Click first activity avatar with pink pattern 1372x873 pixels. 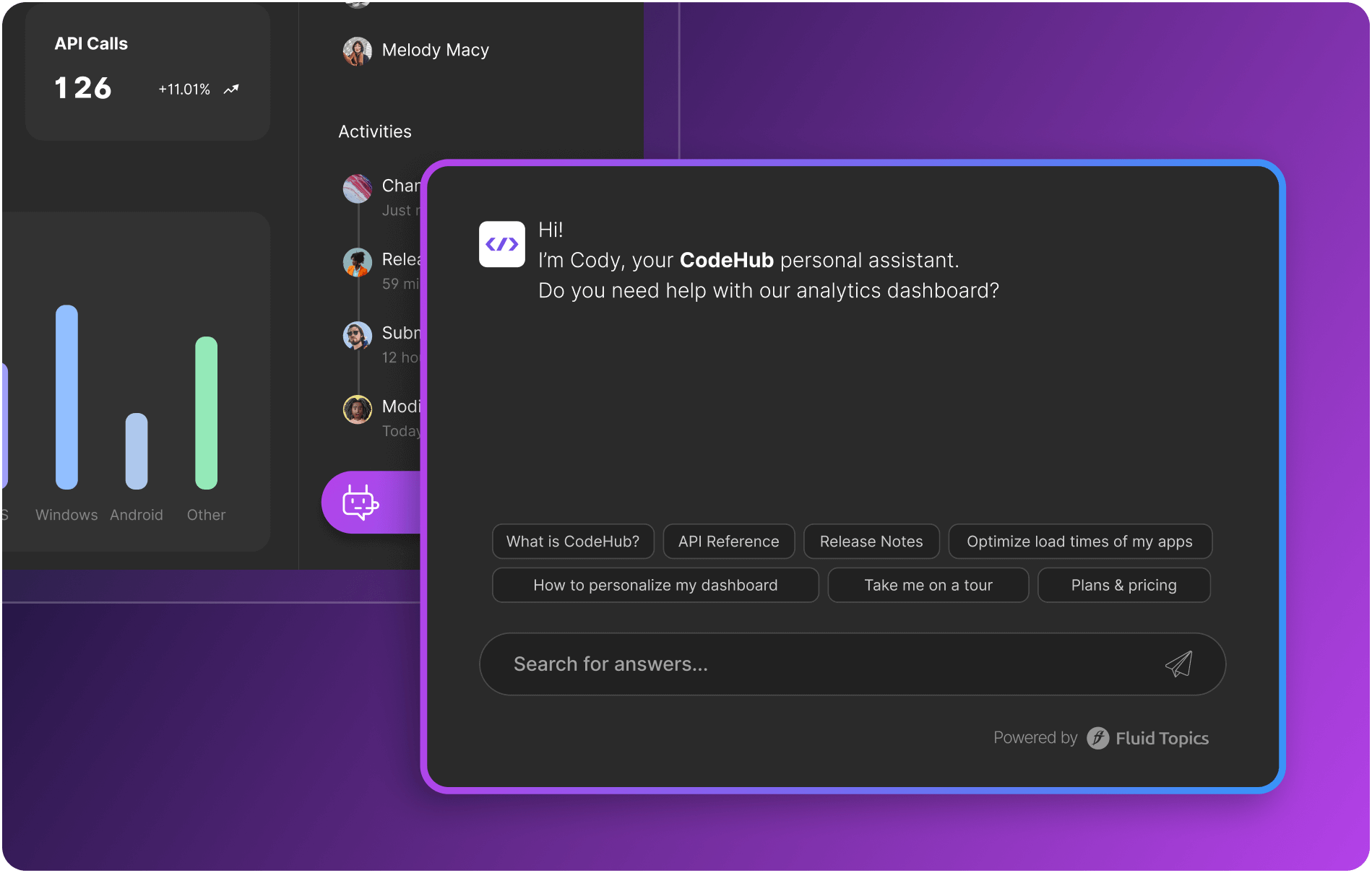pyautogui.click(x=357, y=188)
